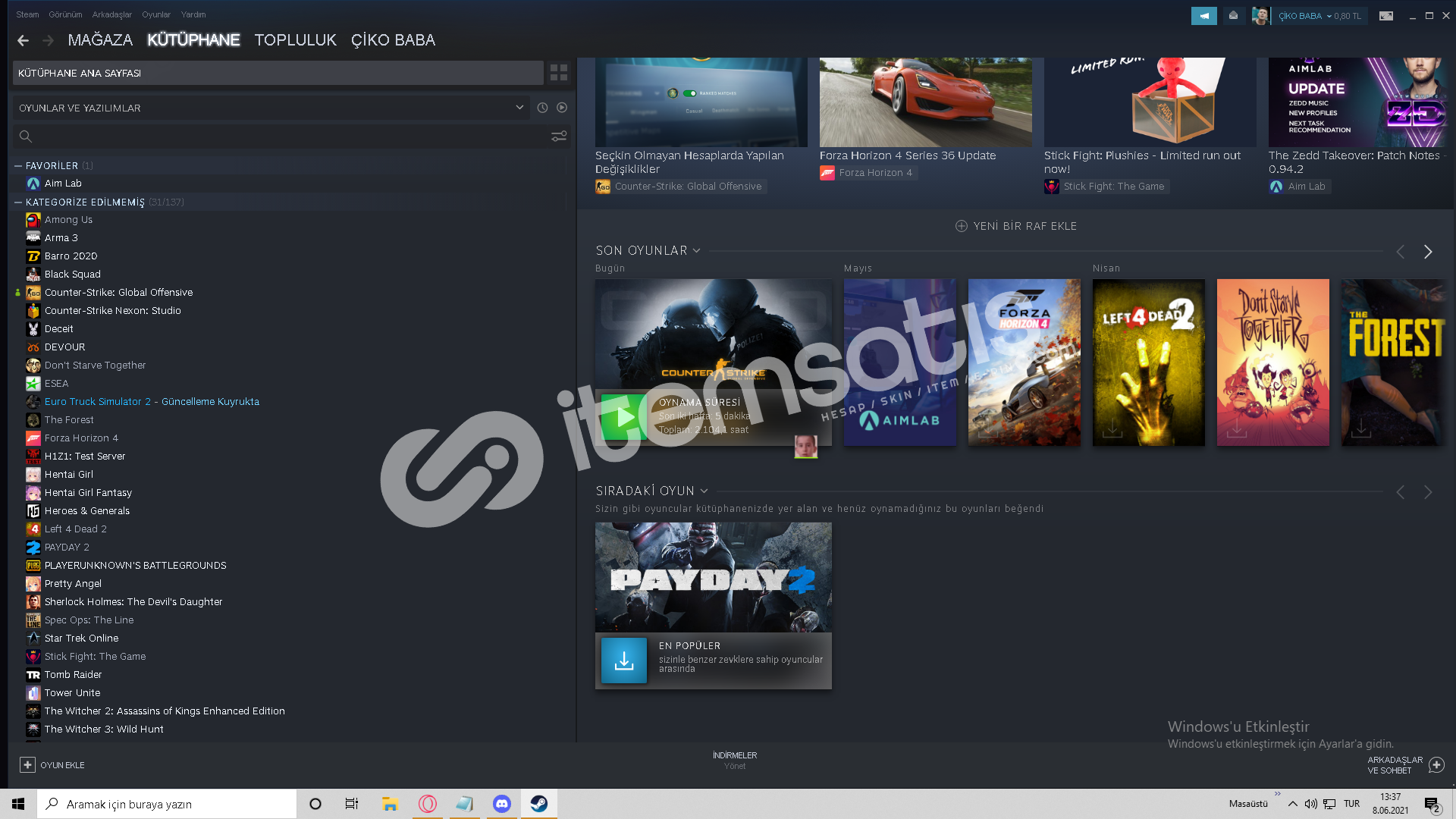
Task: Play Counter-Strike with green play button
Action: [623, 417]
